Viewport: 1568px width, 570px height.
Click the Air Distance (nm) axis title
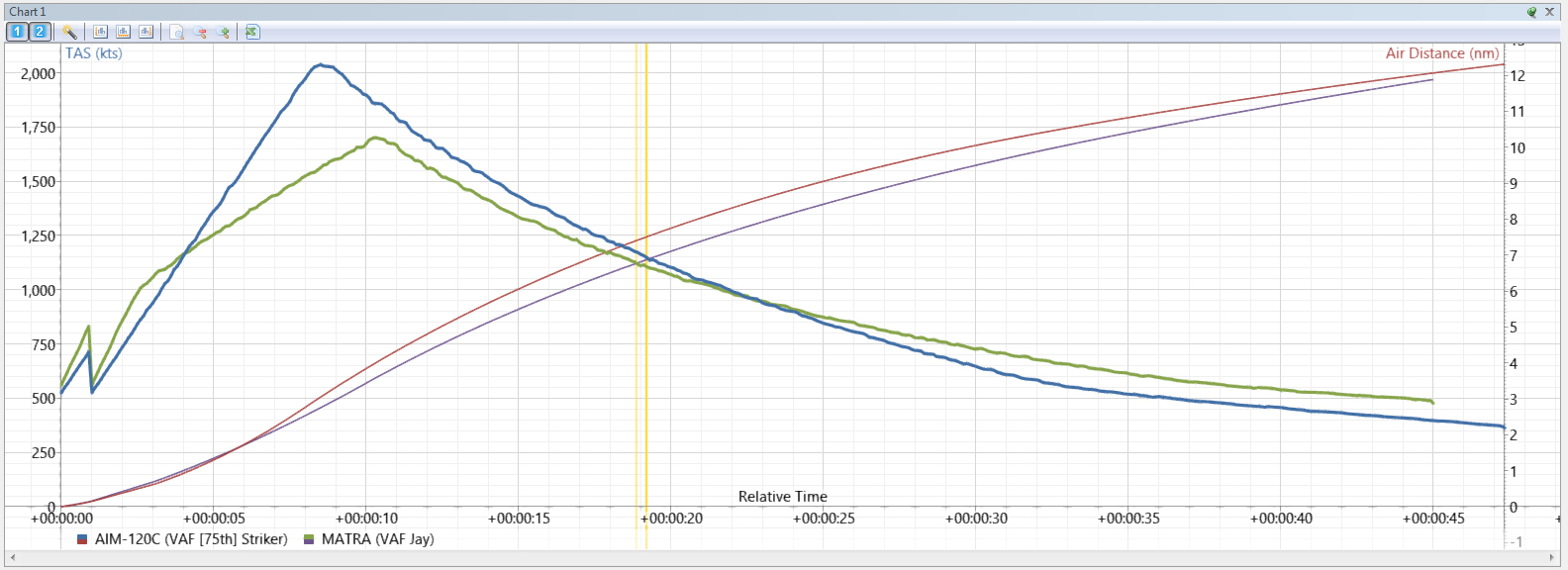coord(1442,53)
